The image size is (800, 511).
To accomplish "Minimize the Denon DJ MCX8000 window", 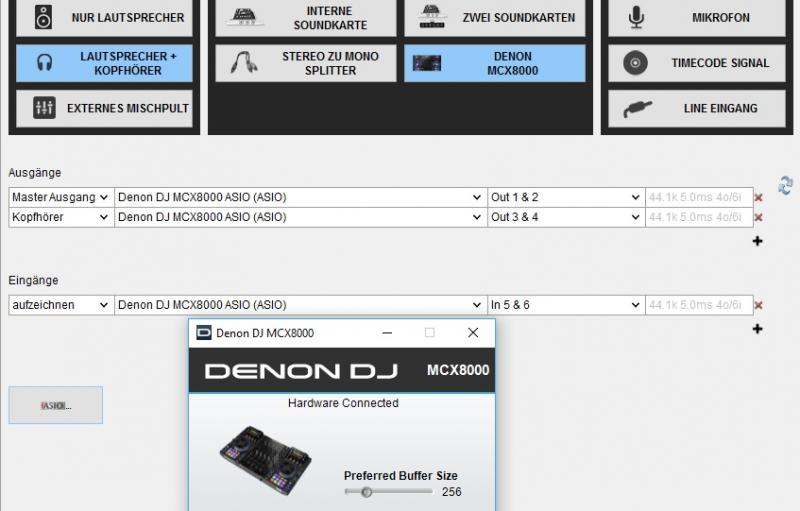I will point(387,333).
